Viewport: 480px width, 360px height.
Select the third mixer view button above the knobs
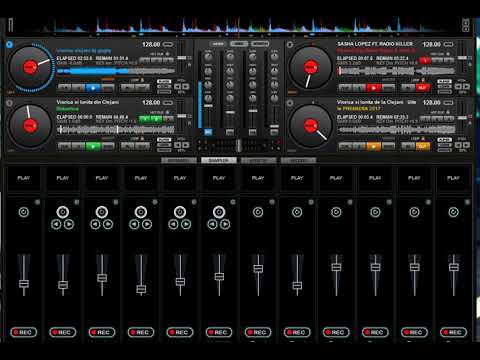(x=260, y=44)
